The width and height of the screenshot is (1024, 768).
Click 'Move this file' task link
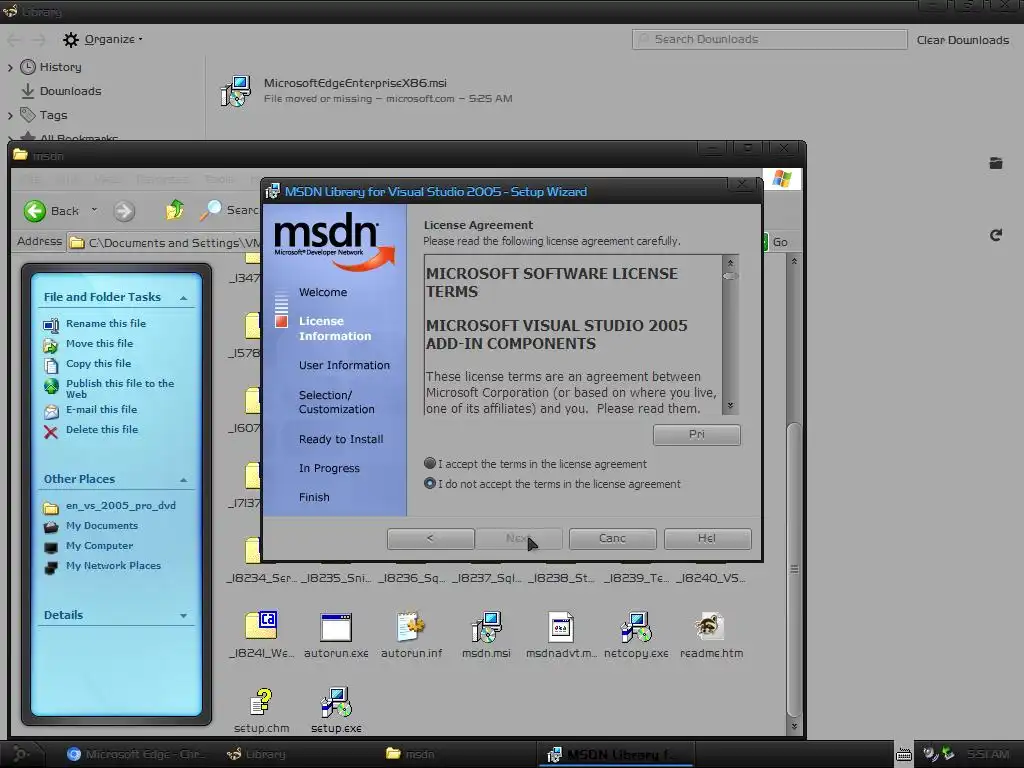[99, 344]
